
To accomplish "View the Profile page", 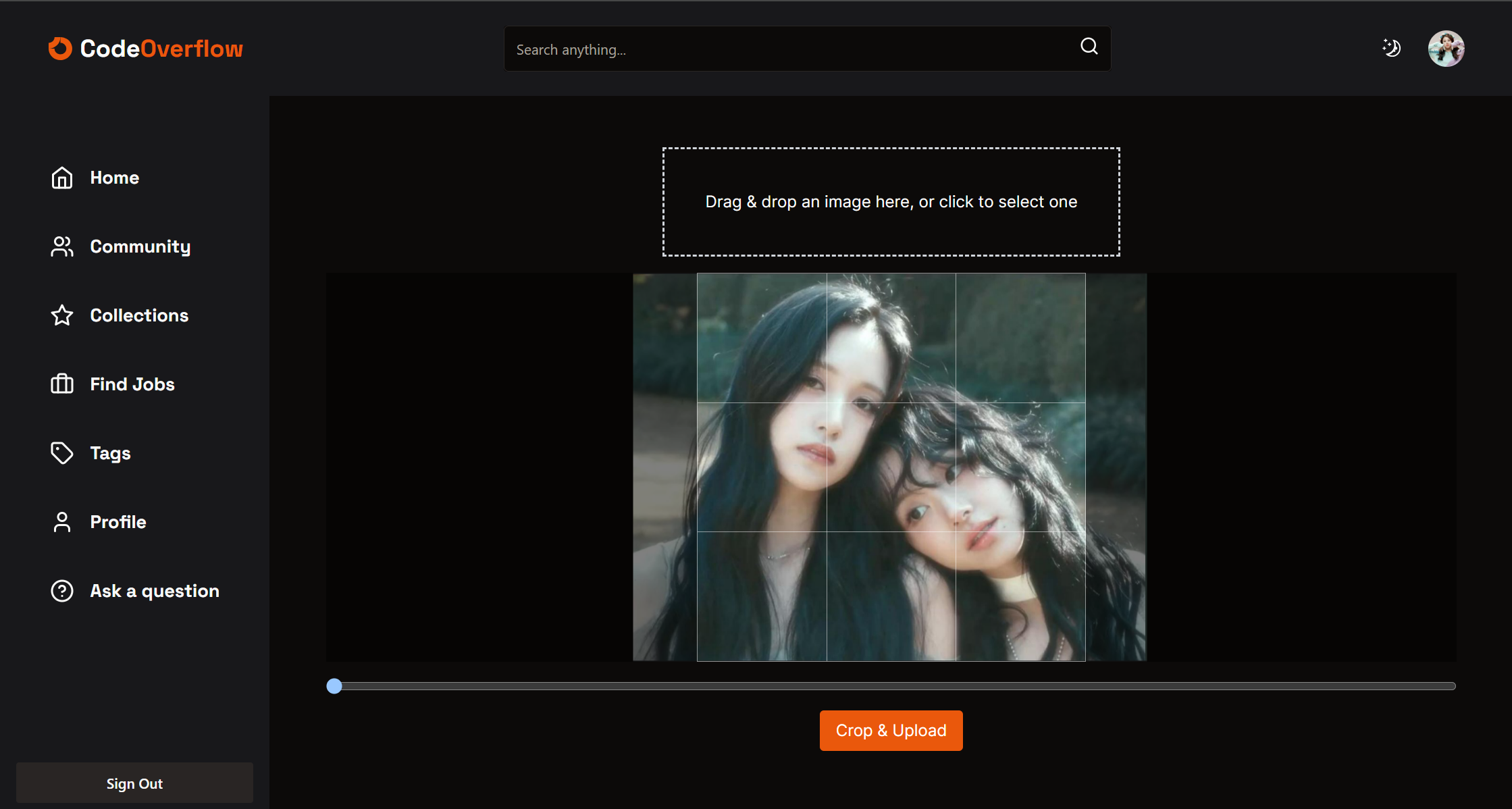I will pos(118,522).
